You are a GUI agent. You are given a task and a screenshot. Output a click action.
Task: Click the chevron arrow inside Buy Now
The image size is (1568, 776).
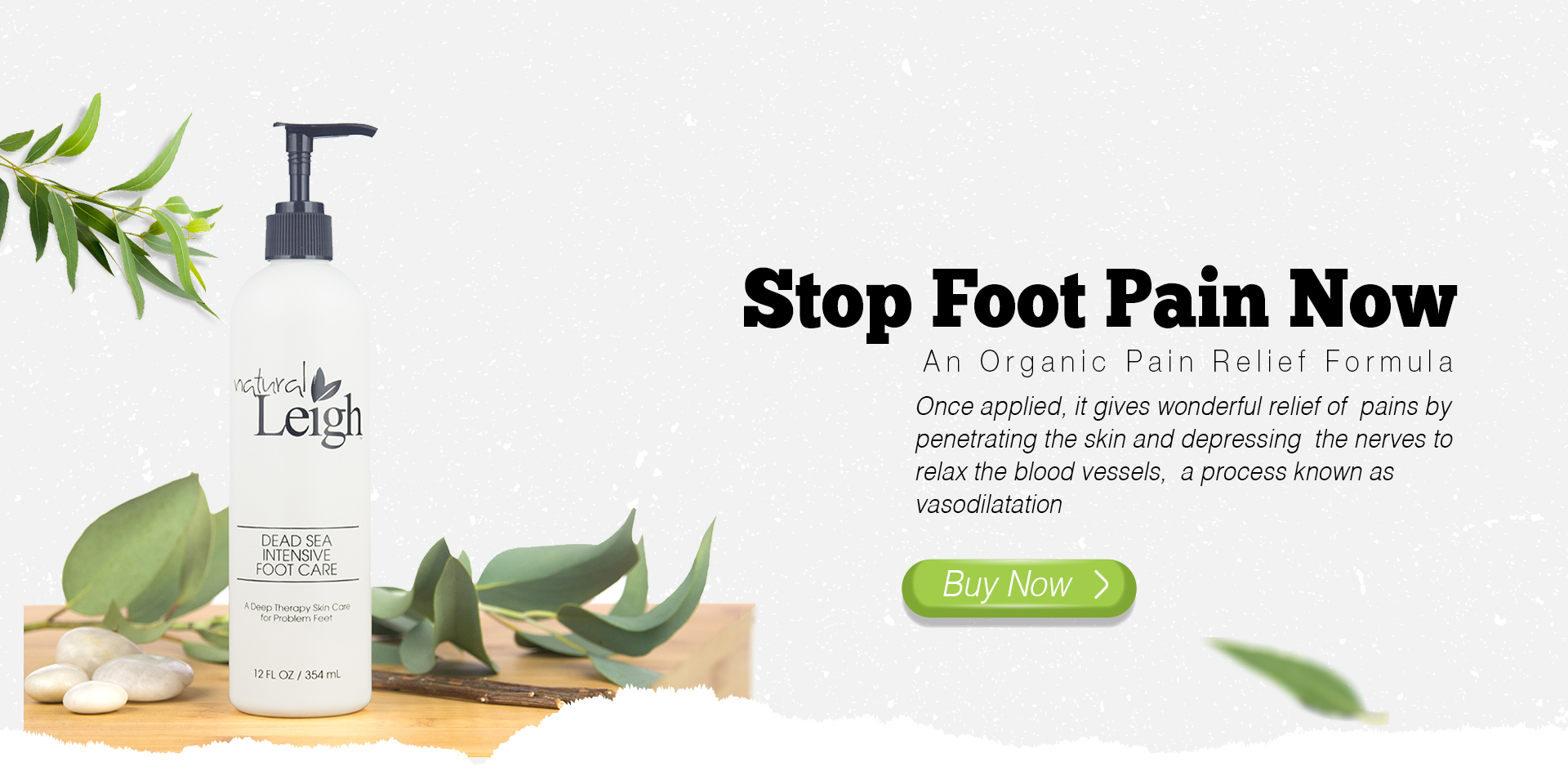[1102, 585]
